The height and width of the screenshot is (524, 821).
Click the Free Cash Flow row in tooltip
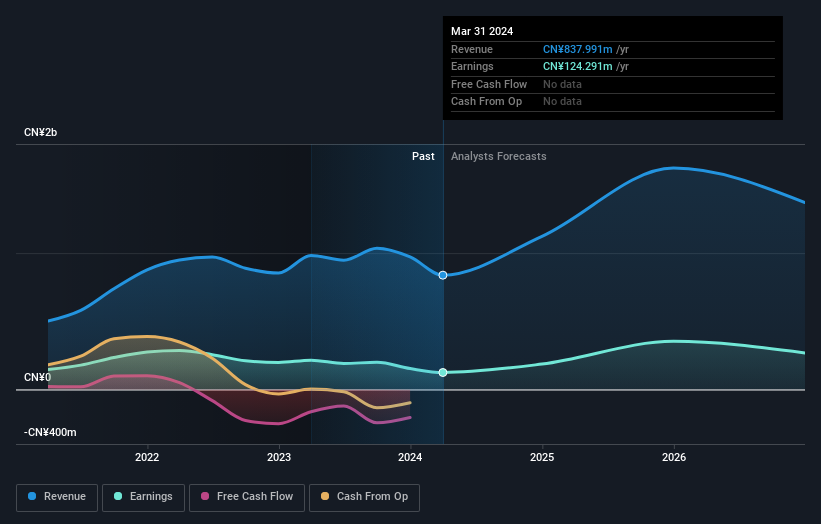613,84
